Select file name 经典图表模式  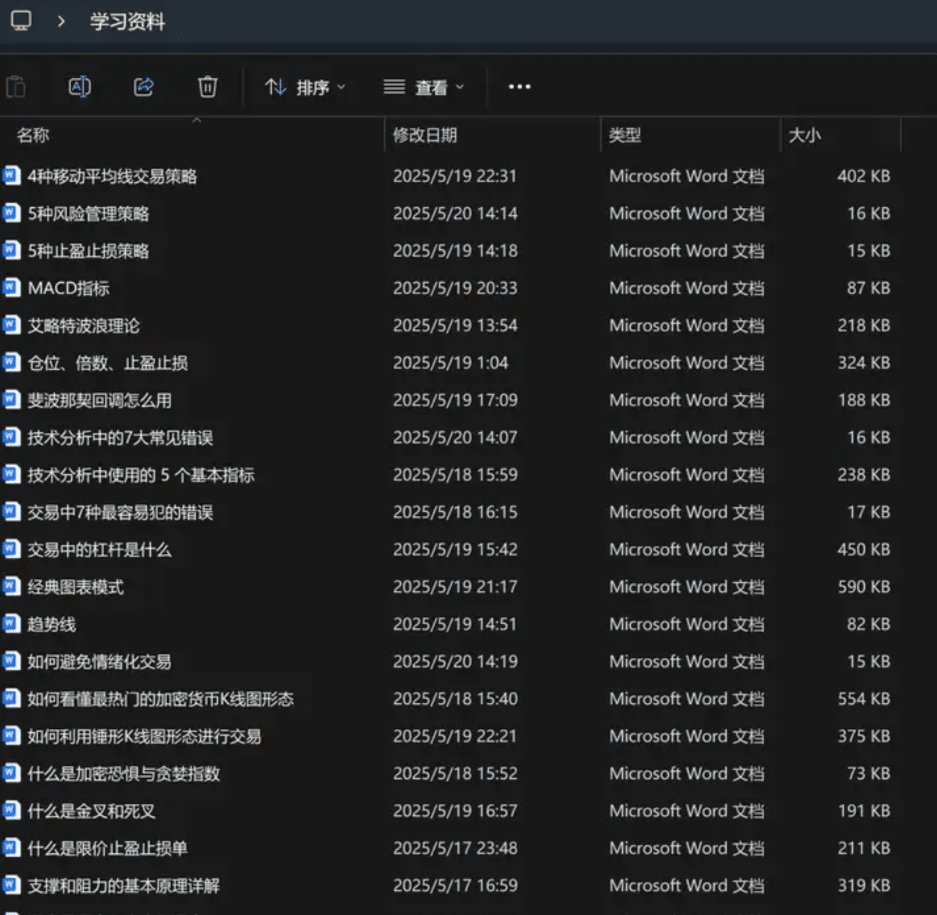(76, 587)
